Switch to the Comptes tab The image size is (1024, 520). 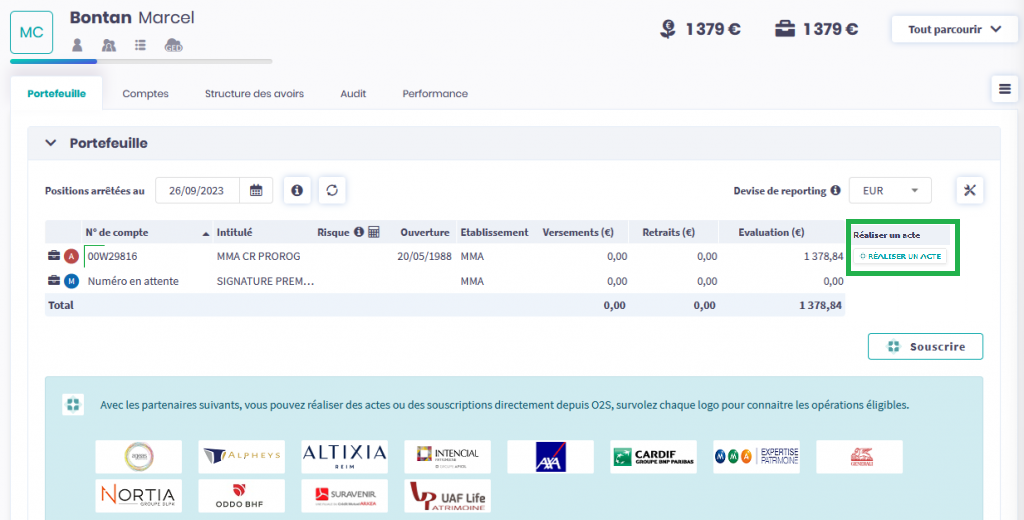pyautogui.click(x=145, y=94)
